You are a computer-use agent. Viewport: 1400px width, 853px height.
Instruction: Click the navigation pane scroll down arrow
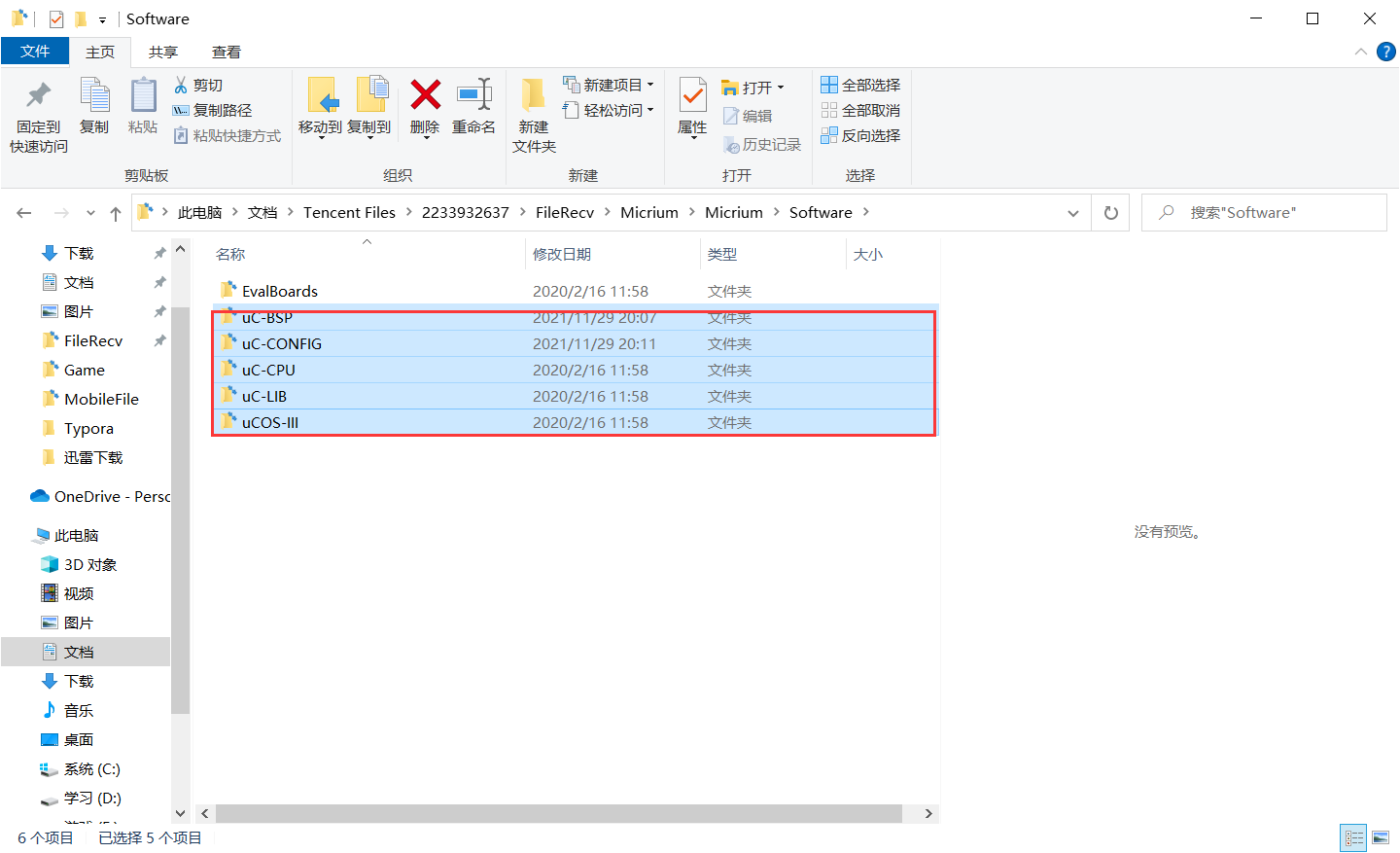pyautogui.click(x=180, y=813)
